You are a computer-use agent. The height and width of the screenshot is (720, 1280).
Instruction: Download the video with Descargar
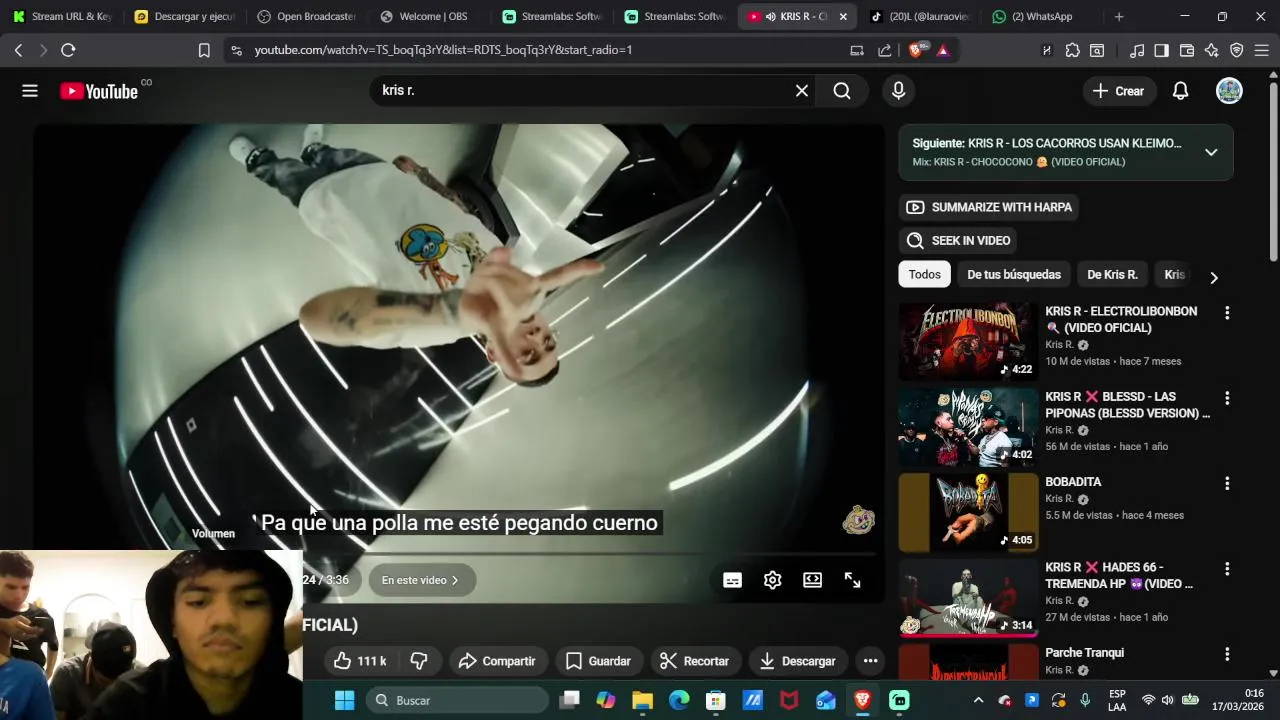tap(797, 661)
